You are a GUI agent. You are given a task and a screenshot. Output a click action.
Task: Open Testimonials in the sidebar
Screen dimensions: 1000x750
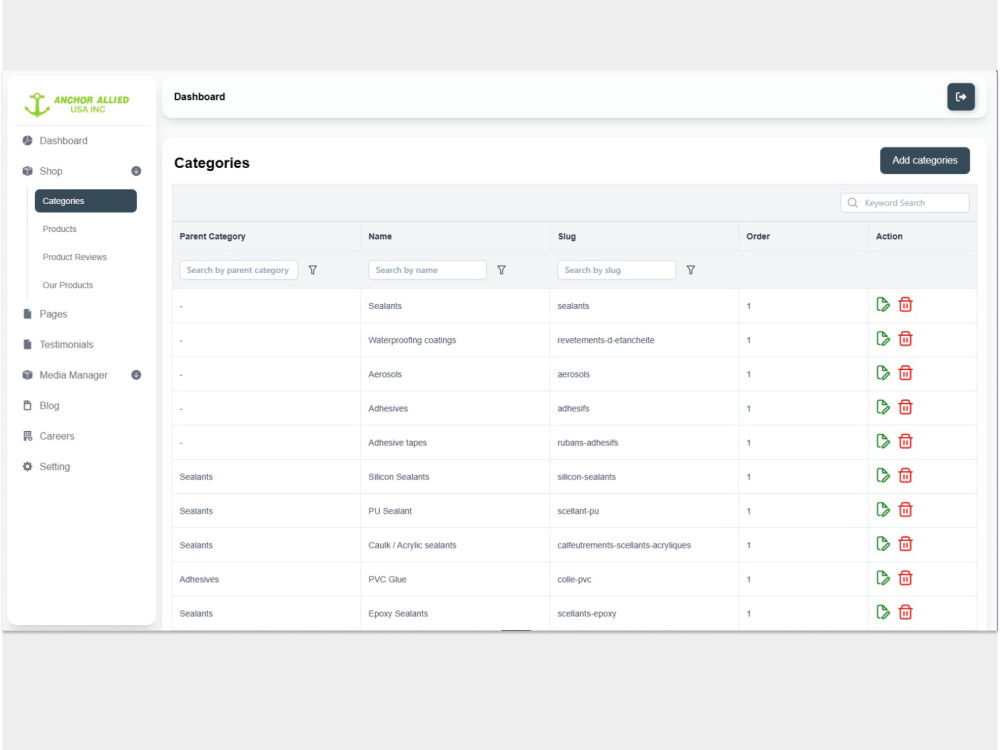coord(66,344)
